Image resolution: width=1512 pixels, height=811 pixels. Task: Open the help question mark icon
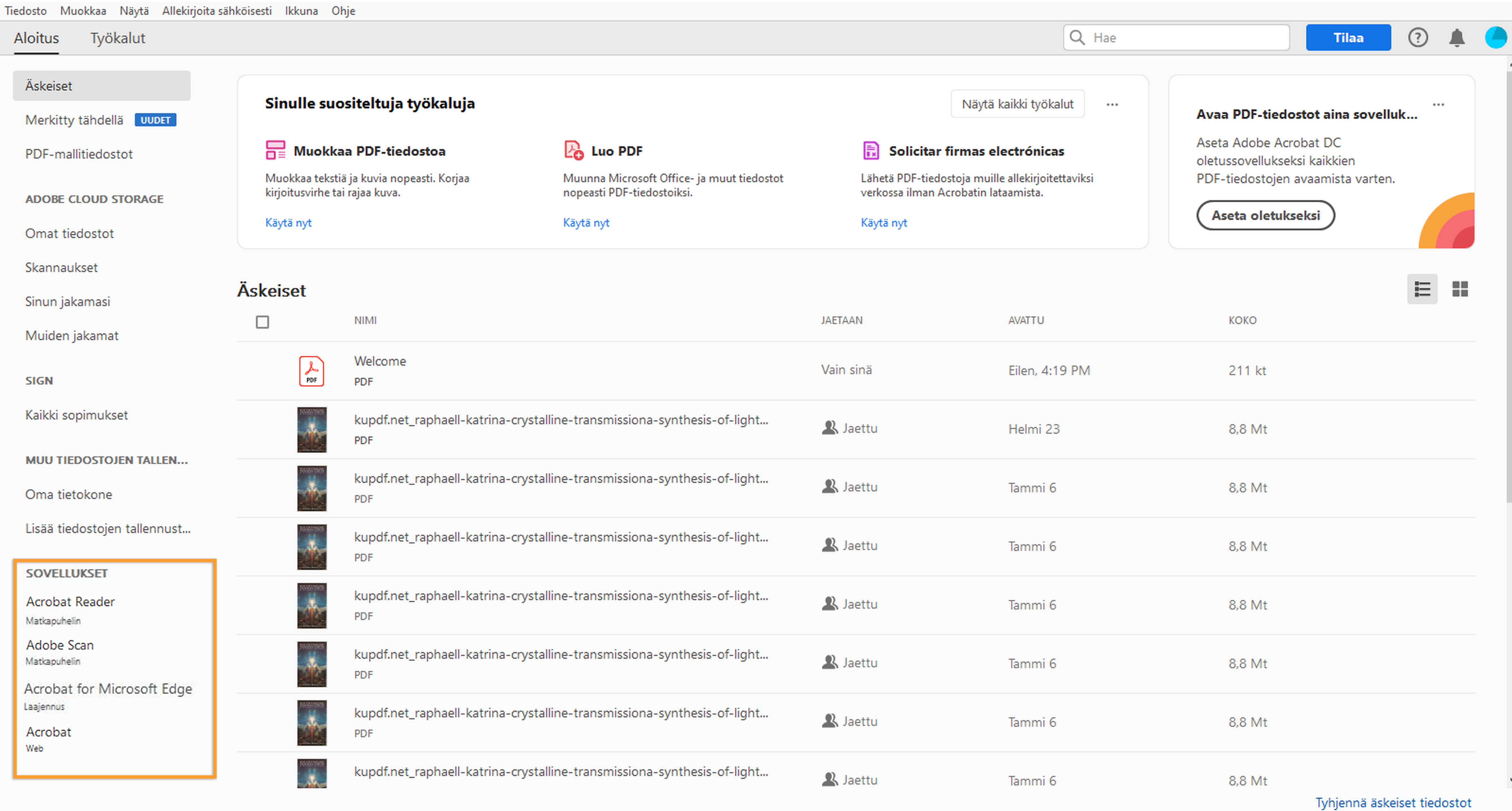[1417, 38]
